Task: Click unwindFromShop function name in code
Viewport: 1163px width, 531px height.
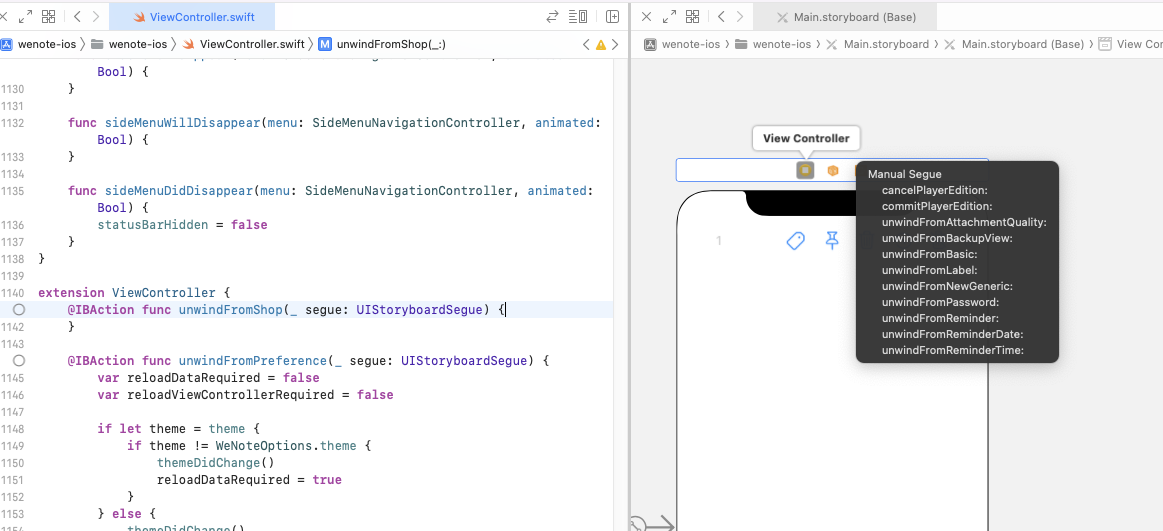Action: [230, 309]
